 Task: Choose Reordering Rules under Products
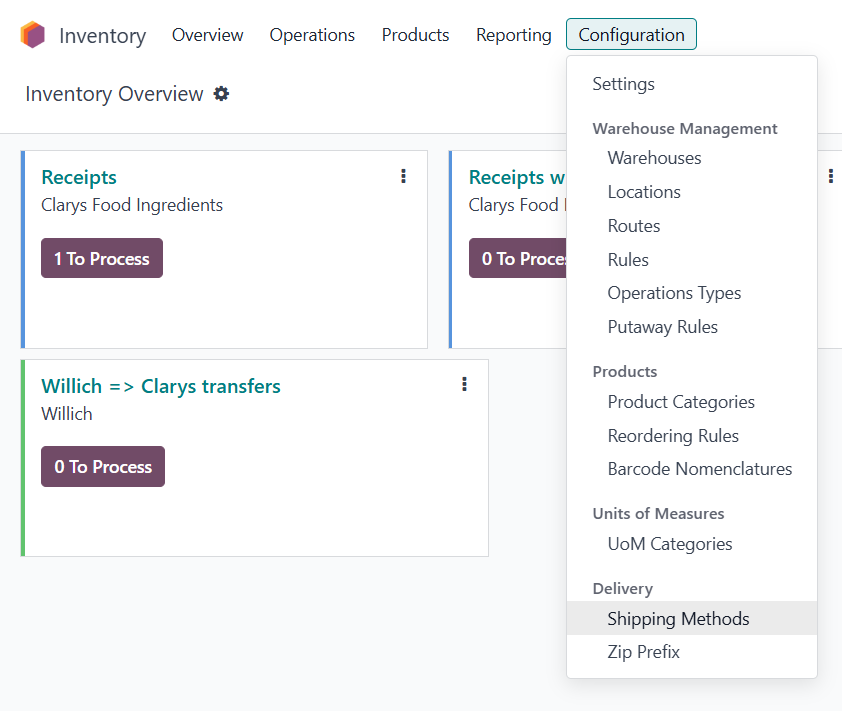click(673, 436)
